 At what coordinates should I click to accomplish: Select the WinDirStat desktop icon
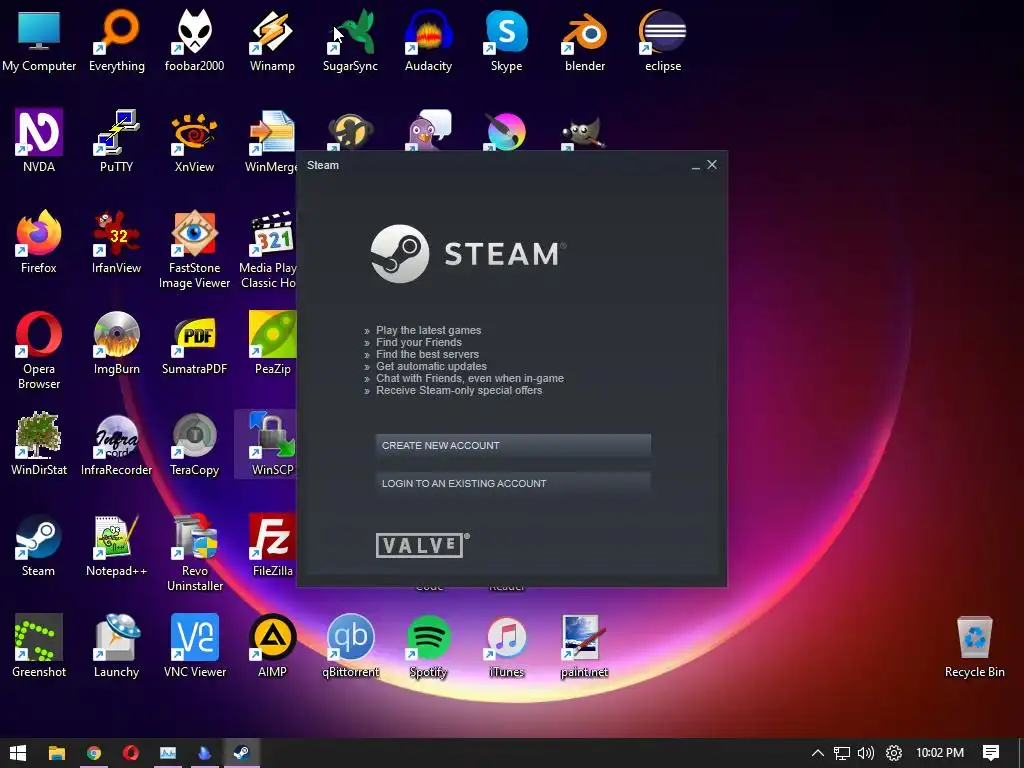pyautogui.click(x=39, y=444)
